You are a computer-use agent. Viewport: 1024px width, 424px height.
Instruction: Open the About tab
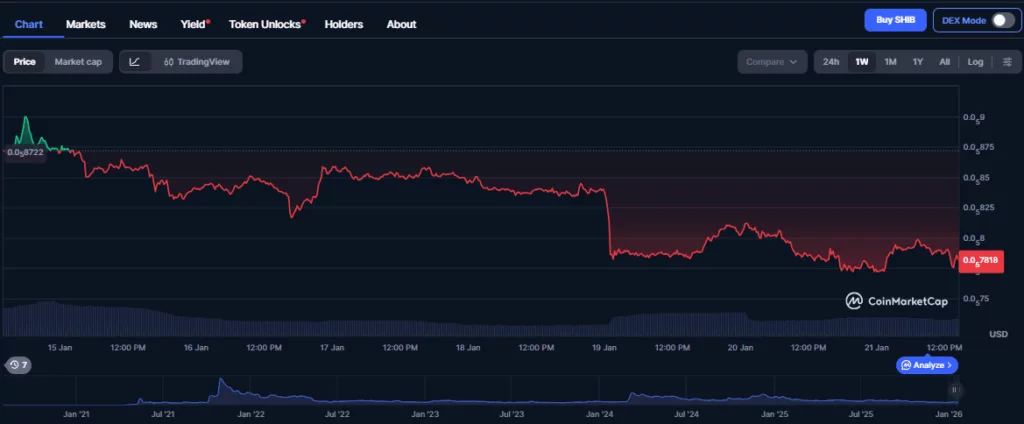[401, 24]
